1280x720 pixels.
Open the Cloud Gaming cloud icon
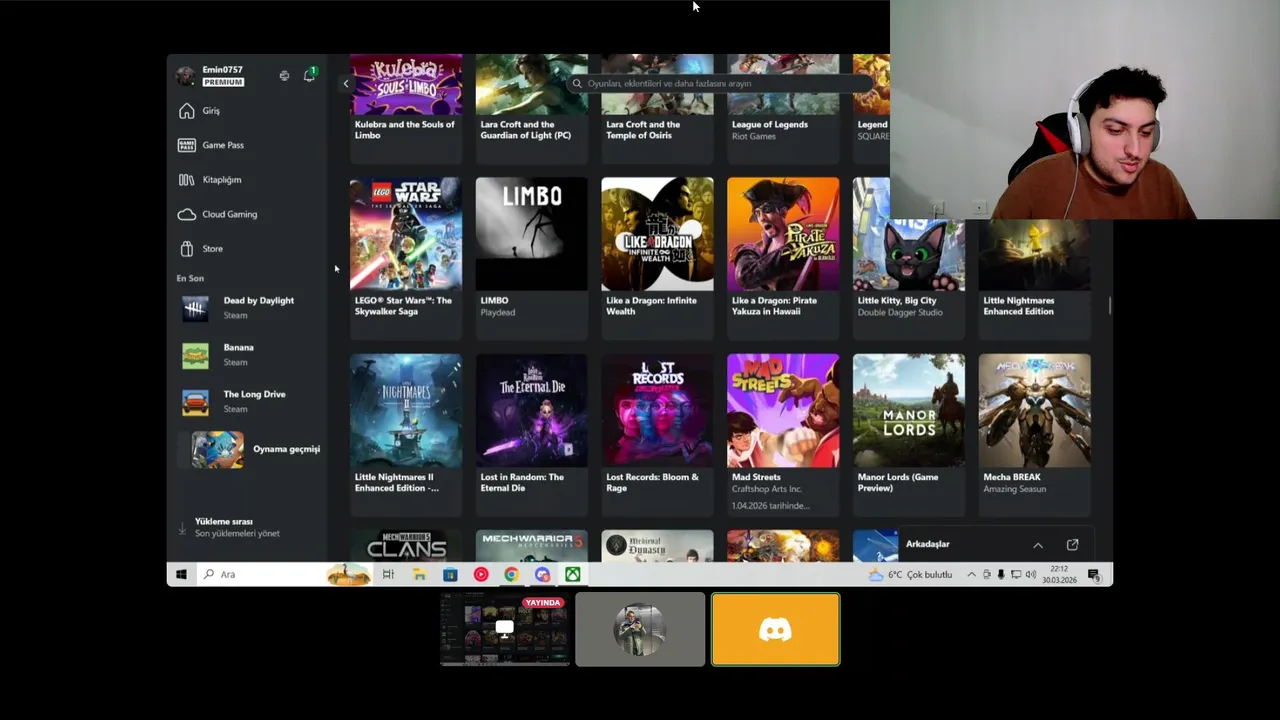click(x=186, y=214)
